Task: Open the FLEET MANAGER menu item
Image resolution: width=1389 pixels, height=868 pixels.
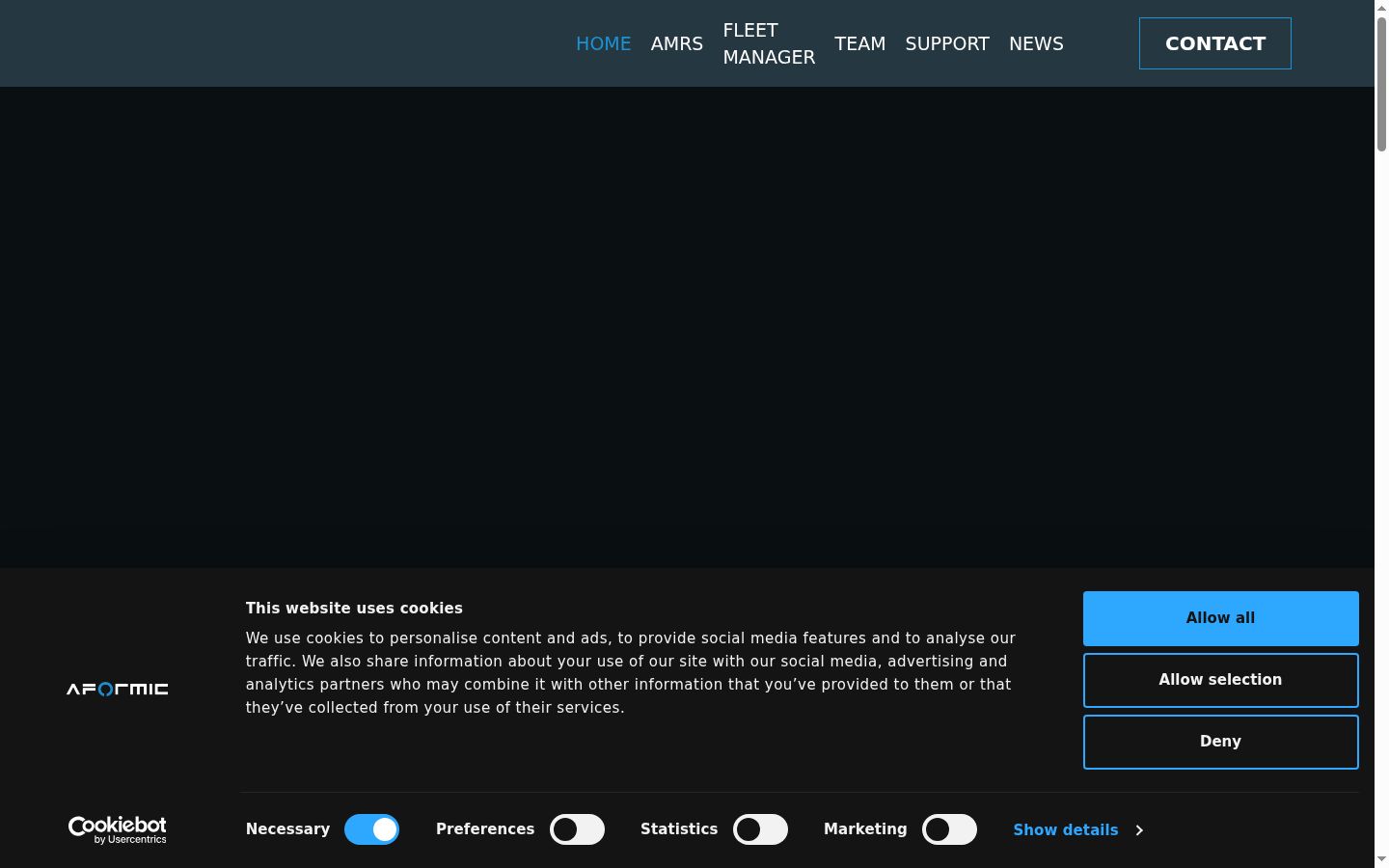Action: tap(769, 43)
